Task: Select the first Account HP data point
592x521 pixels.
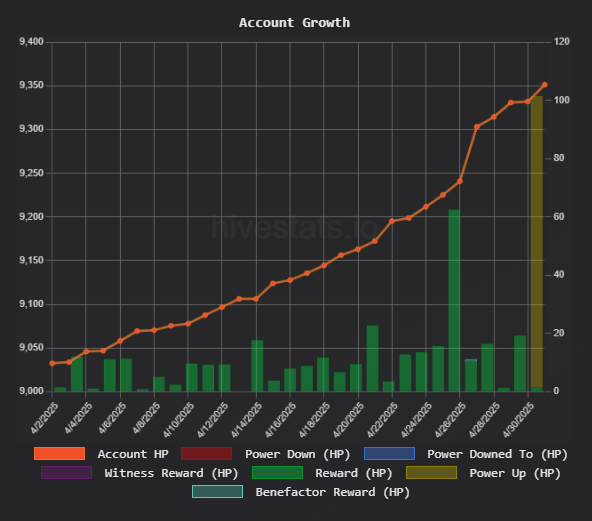Action: [x=52, y=363]
